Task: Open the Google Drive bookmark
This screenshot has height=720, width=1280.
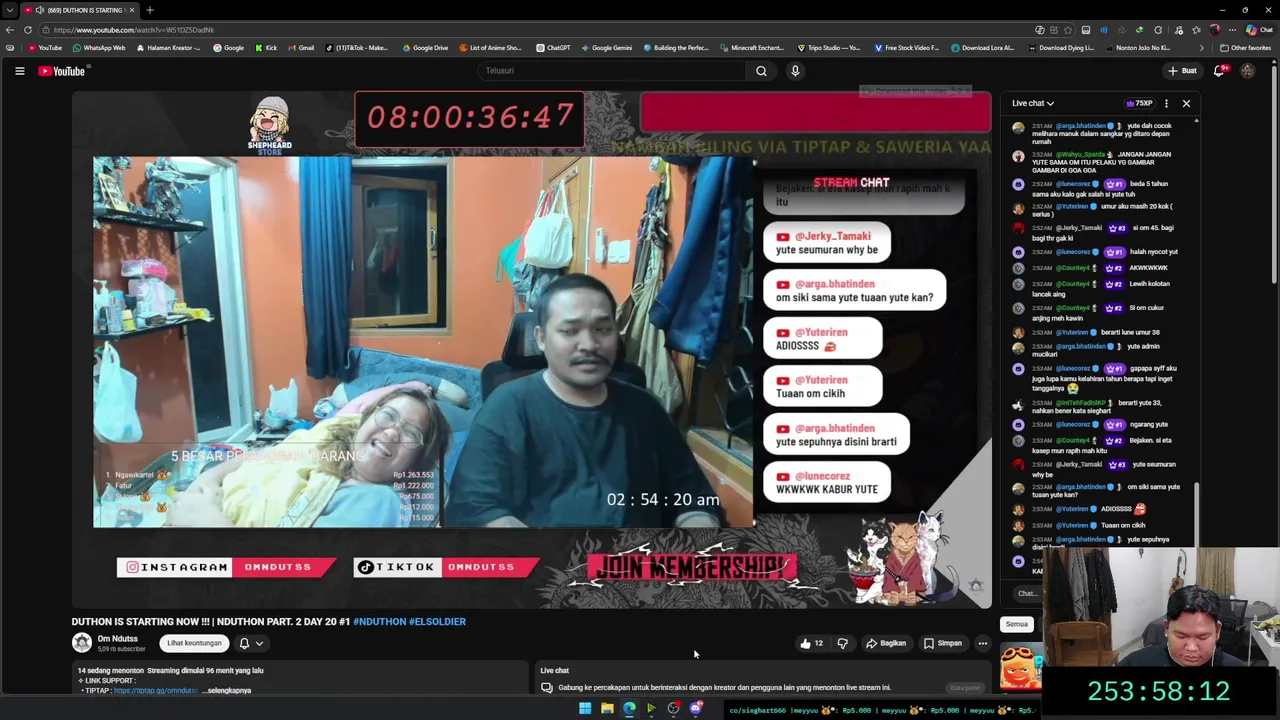Action: 425,48
